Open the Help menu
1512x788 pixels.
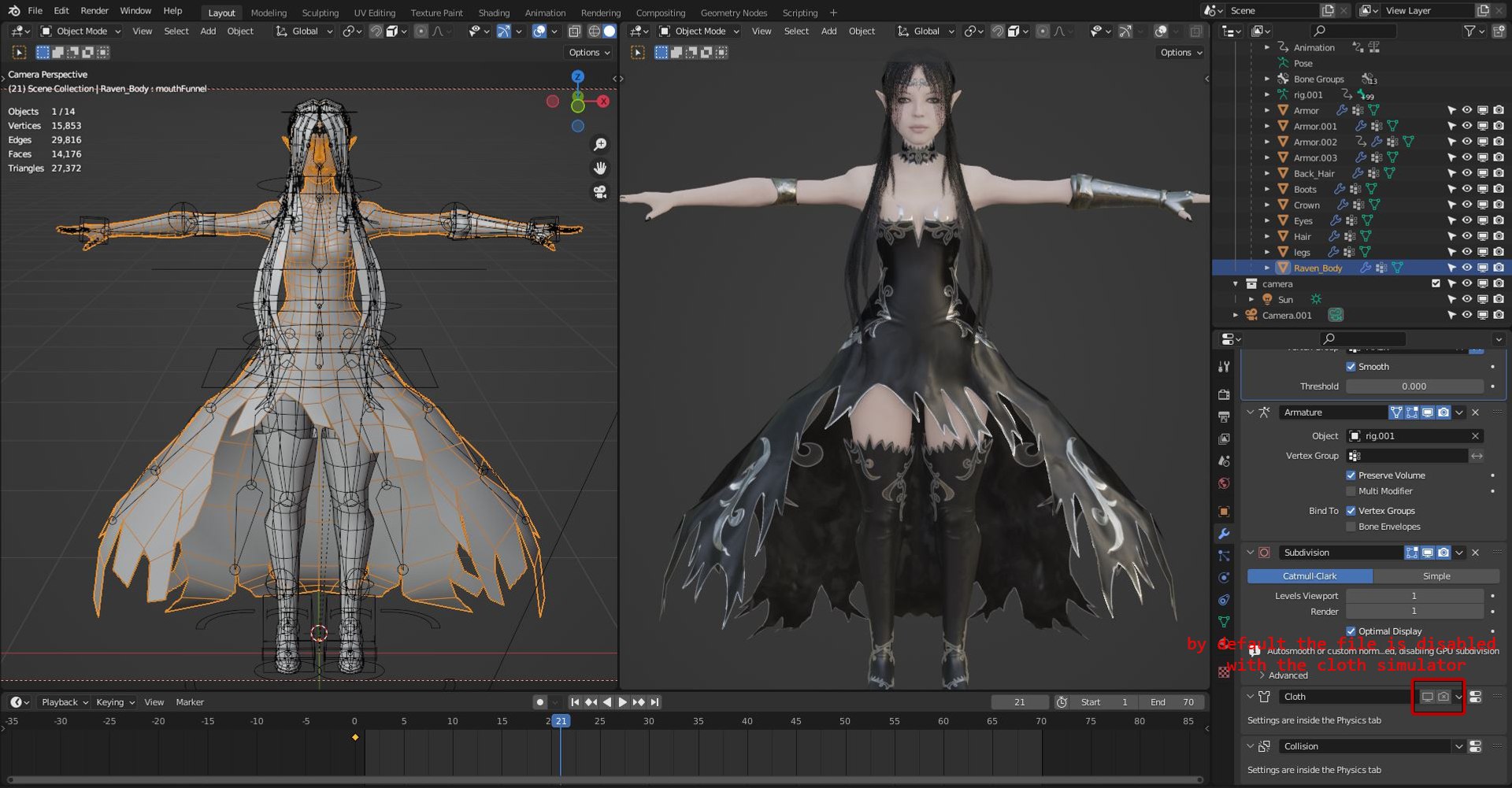[172, 11]
